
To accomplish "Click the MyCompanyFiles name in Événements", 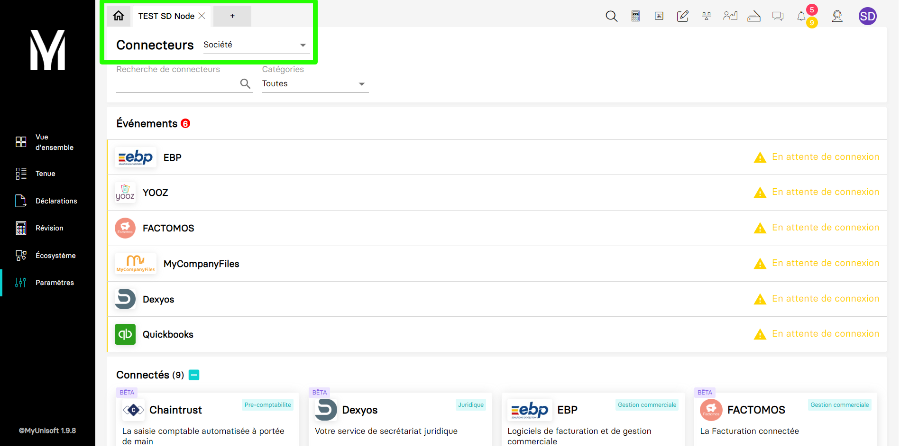I will click(201, 264).
